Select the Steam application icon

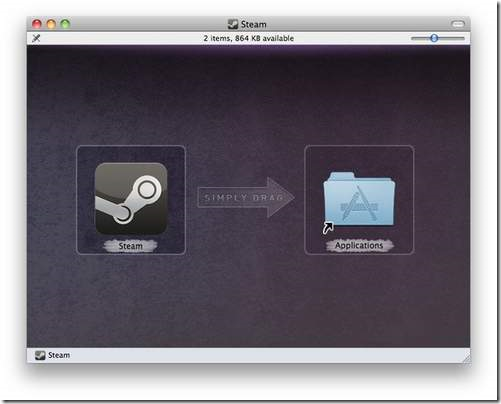pos(131,199)
